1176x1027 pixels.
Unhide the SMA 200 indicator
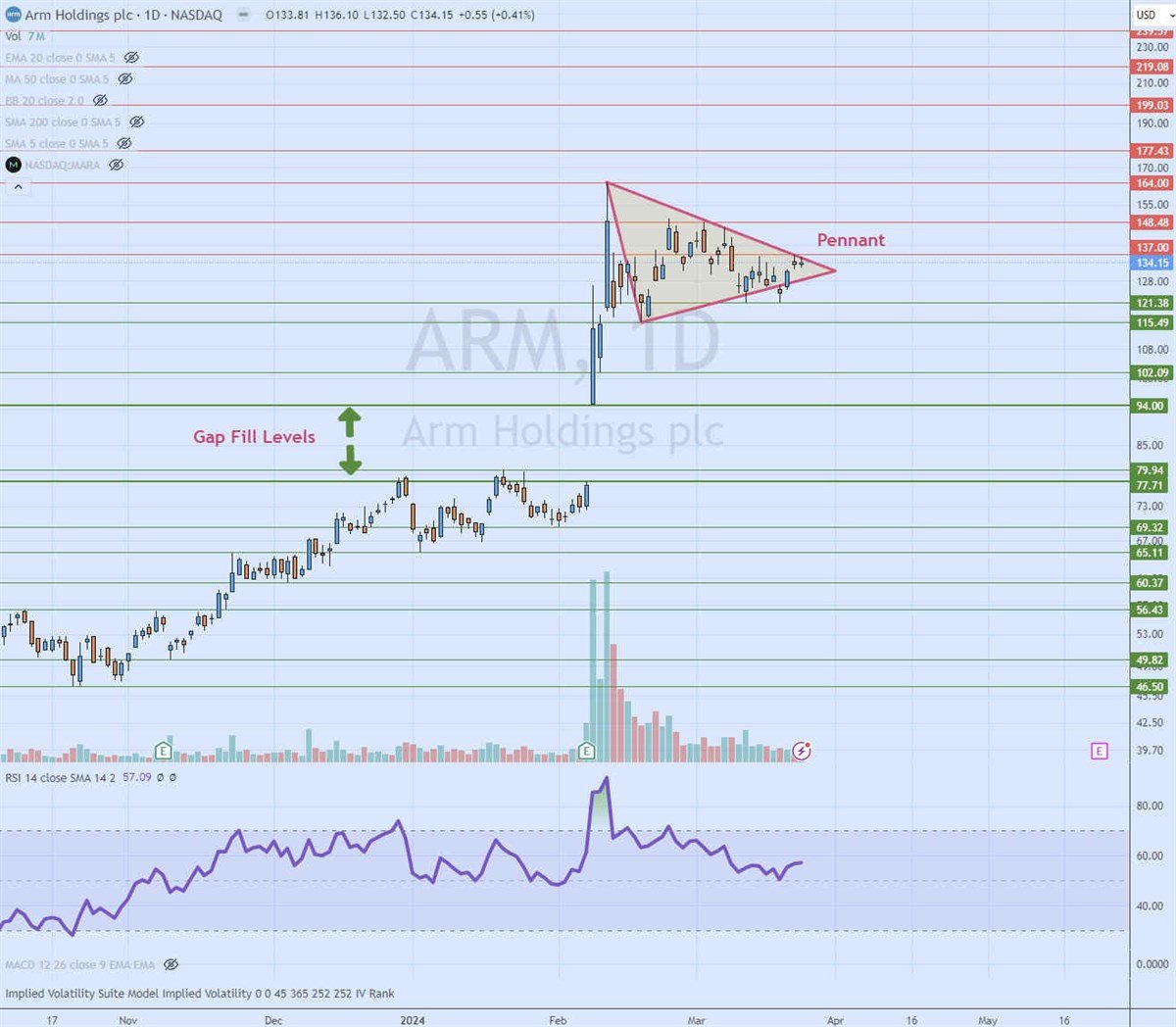137,122
